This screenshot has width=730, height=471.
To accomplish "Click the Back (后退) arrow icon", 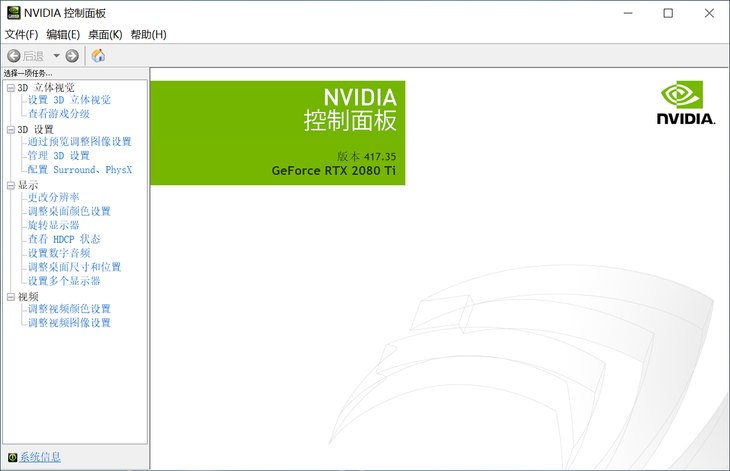I will coord(14,56).
